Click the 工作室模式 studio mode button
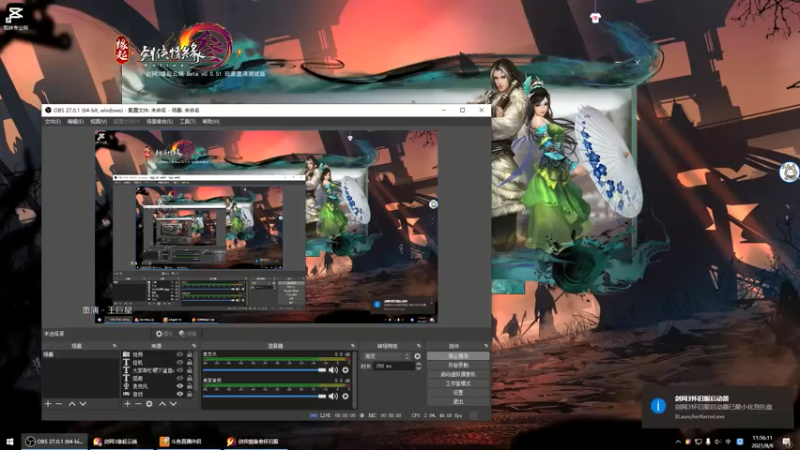This screenshot has height=450, width=800. (458, 384)
